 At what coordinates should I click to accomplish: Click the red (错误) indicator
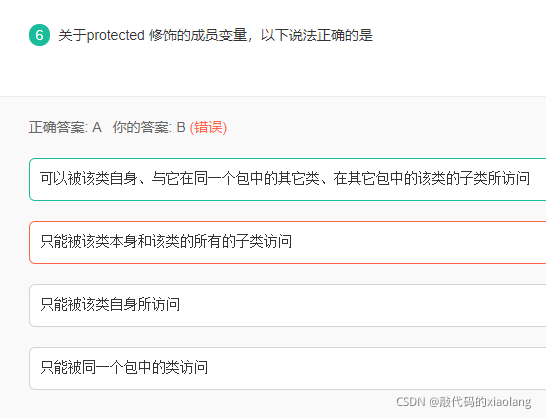(x=208, y=127)
